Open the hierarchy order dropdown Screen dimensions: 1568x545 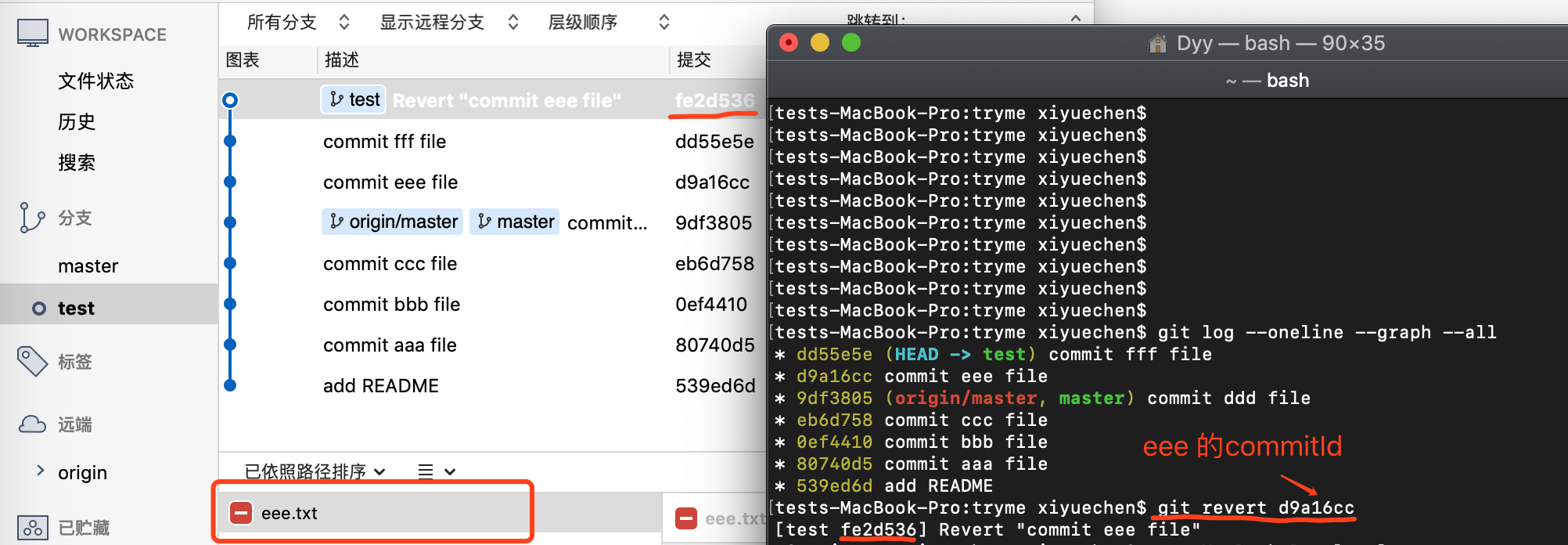pos(609,22)
